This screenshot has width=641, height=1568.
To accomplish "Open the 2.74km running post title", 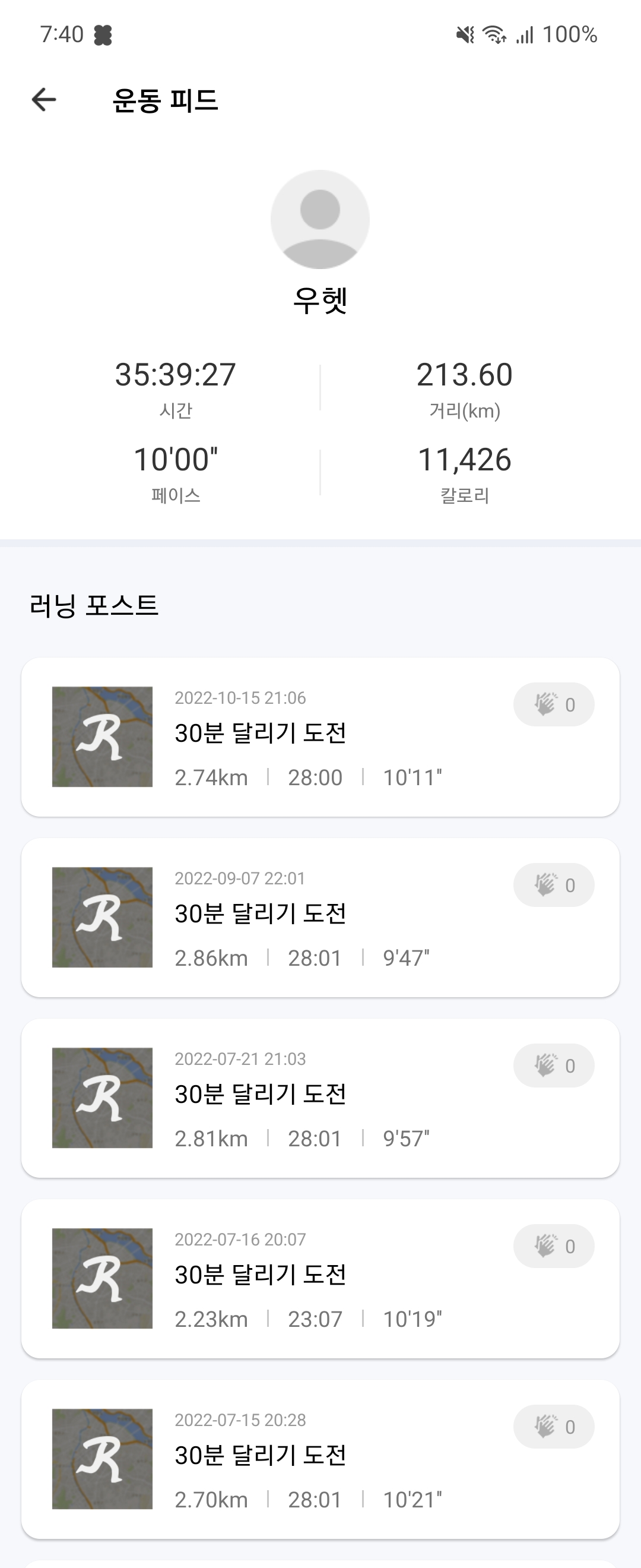I will (x=261, y=733).
